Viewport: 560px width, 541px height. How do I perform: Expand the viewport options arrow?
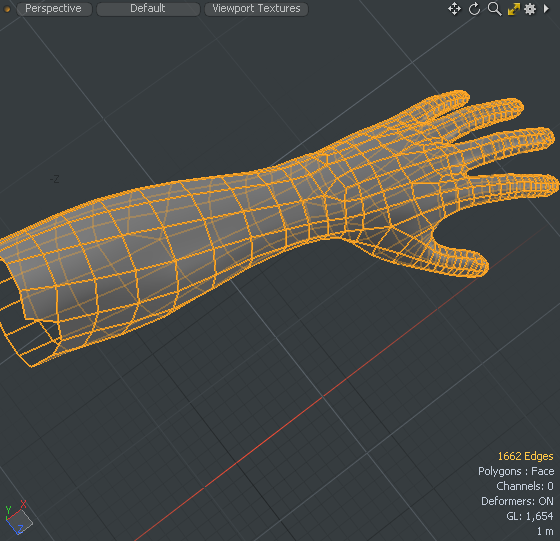pos(546,8)
